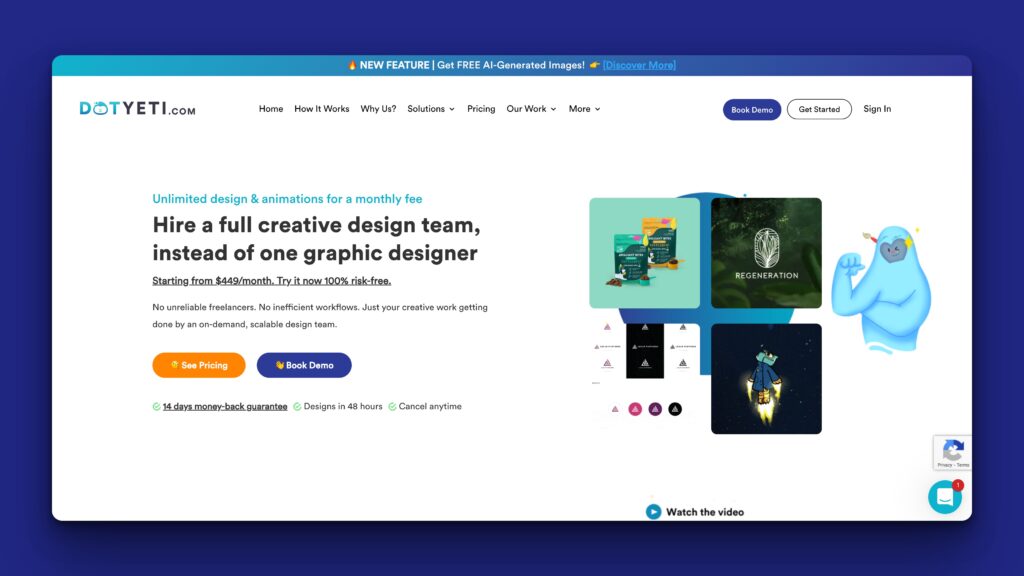Click the Designs in 48 hours text
The height and width of the screenshot is (576, 1024).
(343, 406)
